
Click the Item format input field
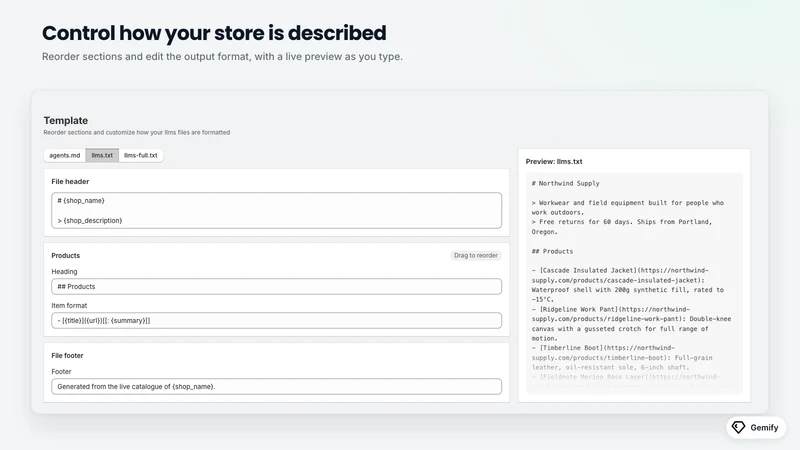point(277,320)
